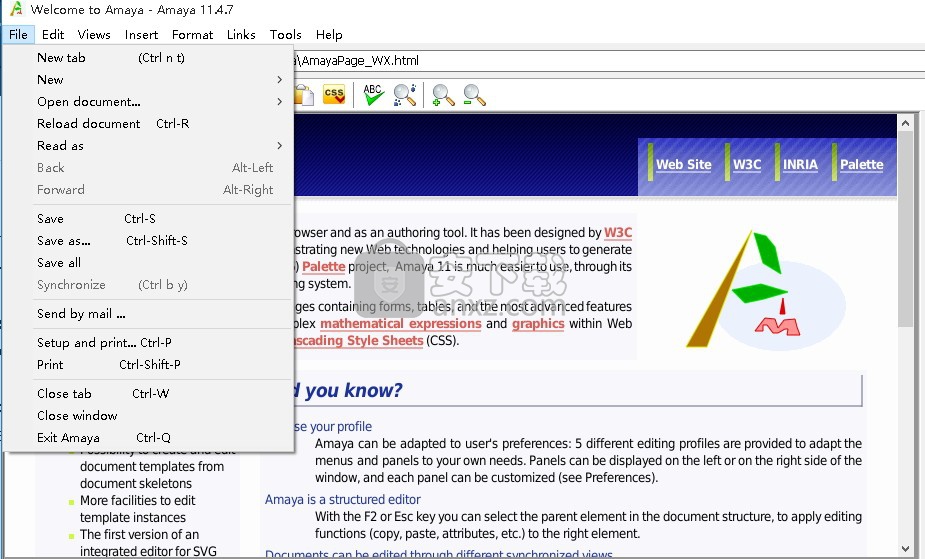This screenshot has width=925, height=559.
Task: Click the address bar with AmayaPage_WX.html
Action: (608, 61)
